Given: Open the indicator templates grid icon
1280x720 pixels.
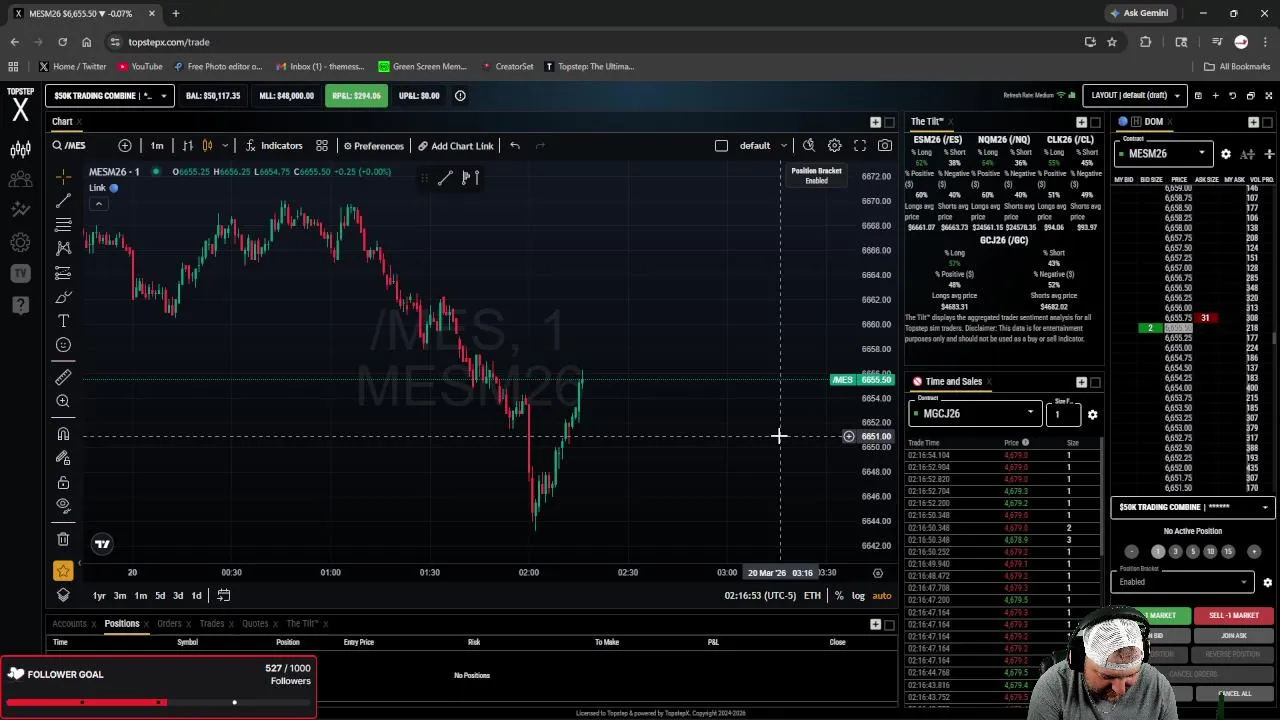Looking at the screenshot, I should (x=322, y=146).
